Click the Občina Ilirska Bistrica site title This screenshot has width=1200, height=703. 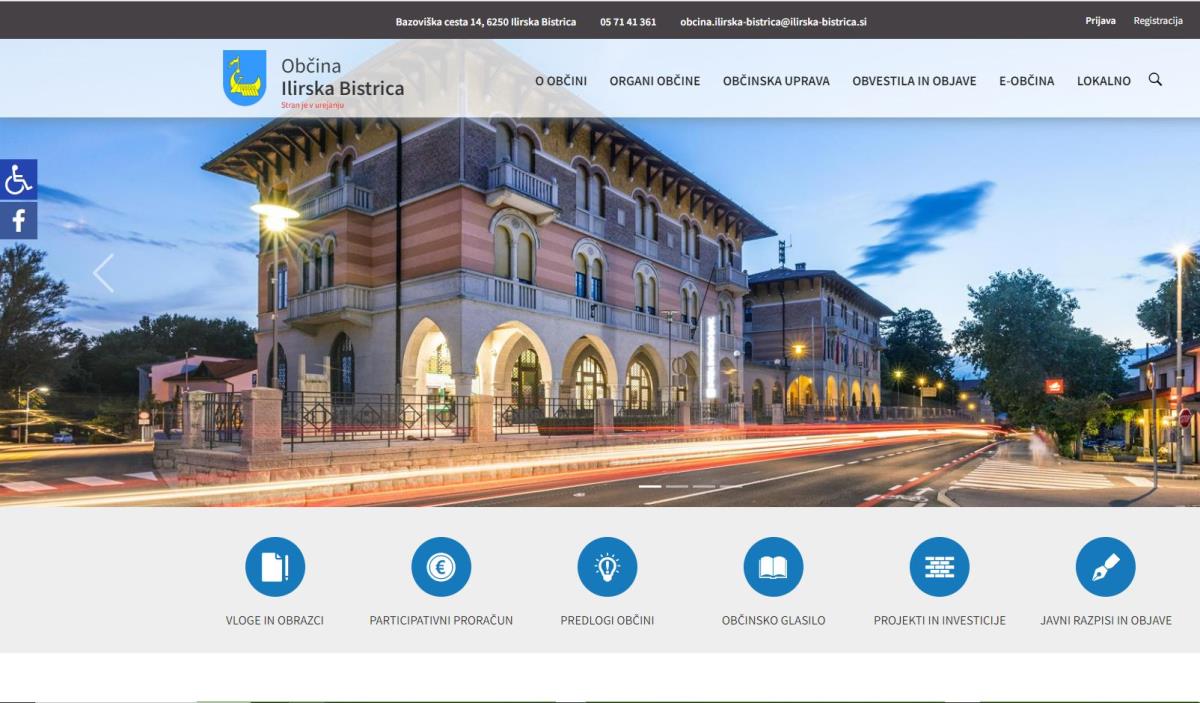[x=342, y=76]
